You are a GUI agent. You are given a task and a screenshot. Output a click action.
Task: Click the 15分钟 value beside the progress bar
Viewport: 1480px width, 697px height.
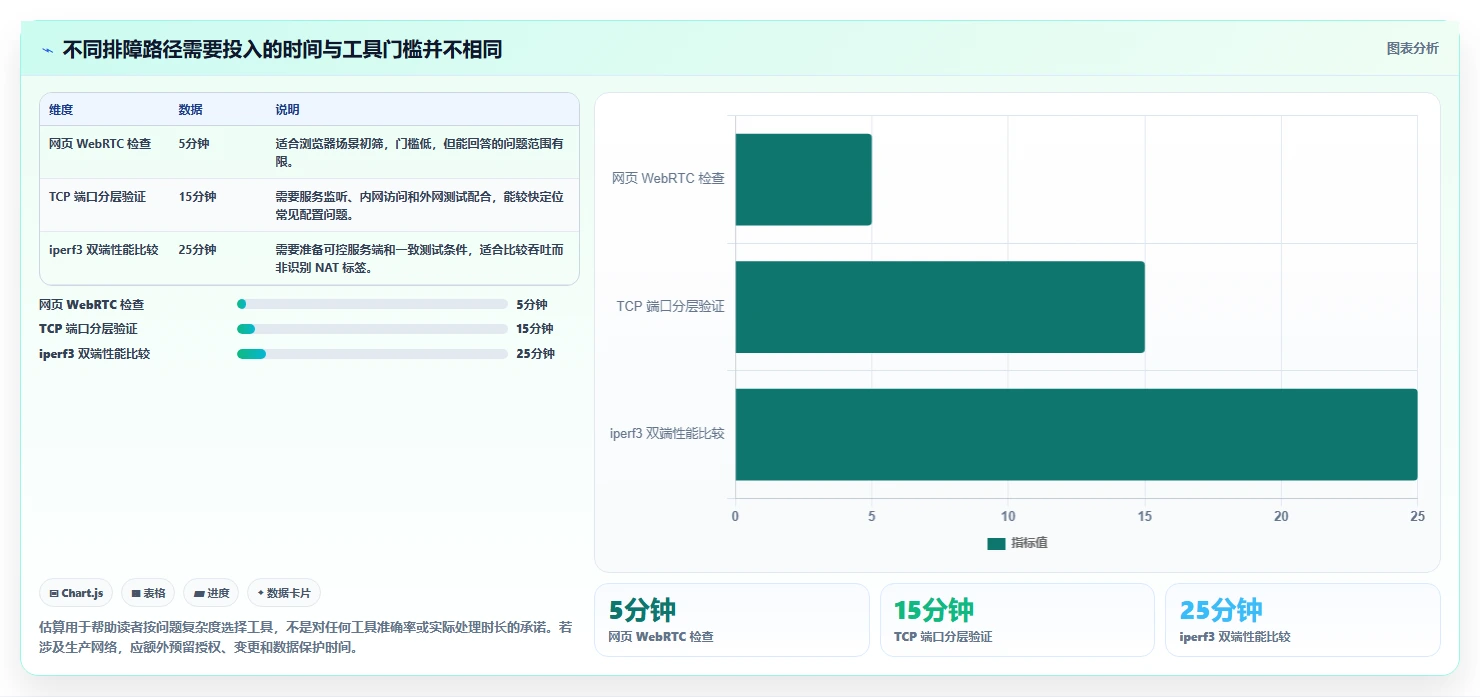[x=535, y=329]
